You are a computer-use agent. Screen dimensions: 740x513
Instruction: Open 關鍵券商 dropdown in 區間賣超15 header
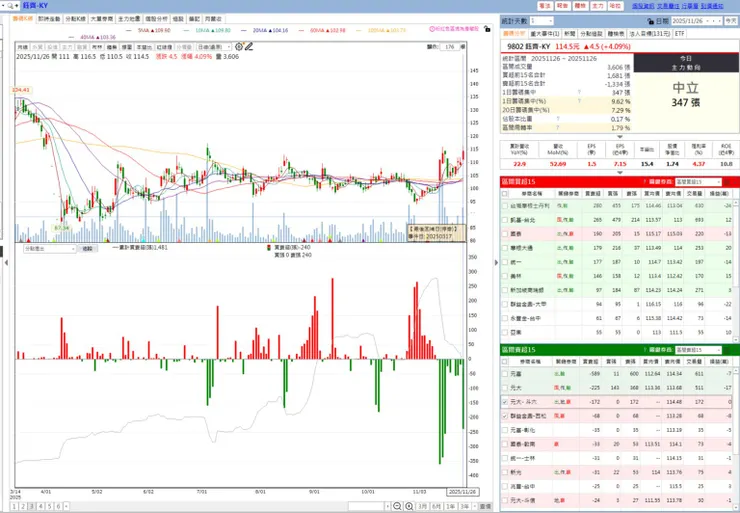point(698,350)
